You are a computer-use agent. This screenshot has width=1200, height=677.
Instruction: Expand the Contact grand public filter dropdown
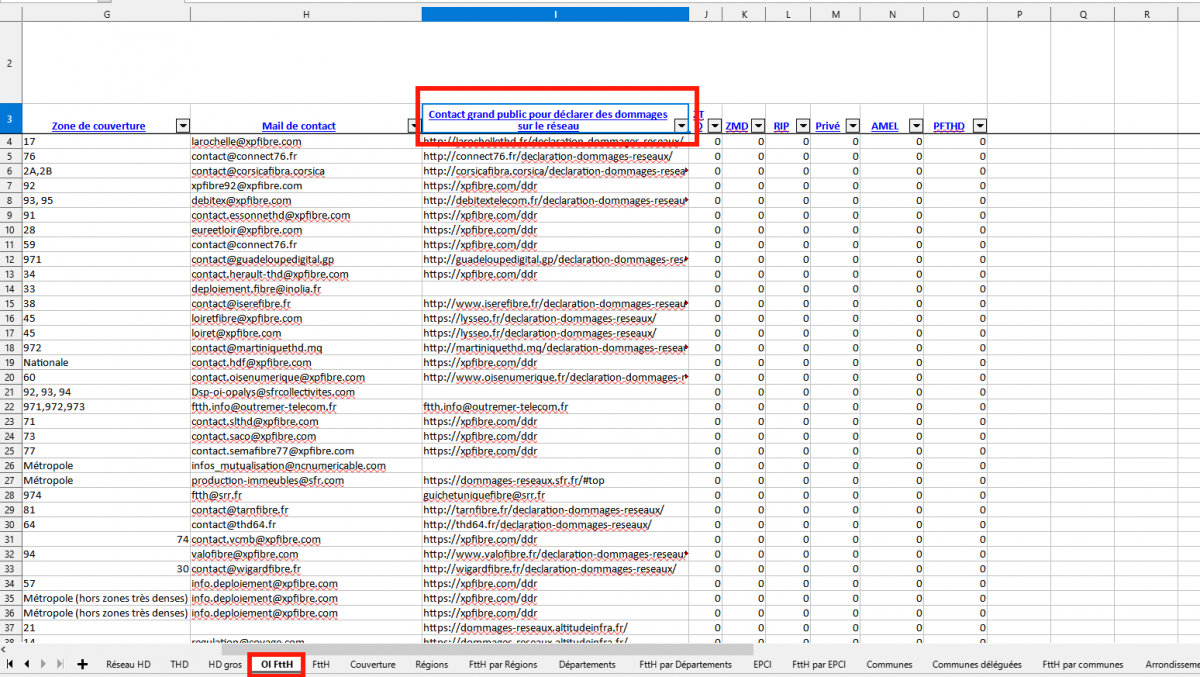681,126
